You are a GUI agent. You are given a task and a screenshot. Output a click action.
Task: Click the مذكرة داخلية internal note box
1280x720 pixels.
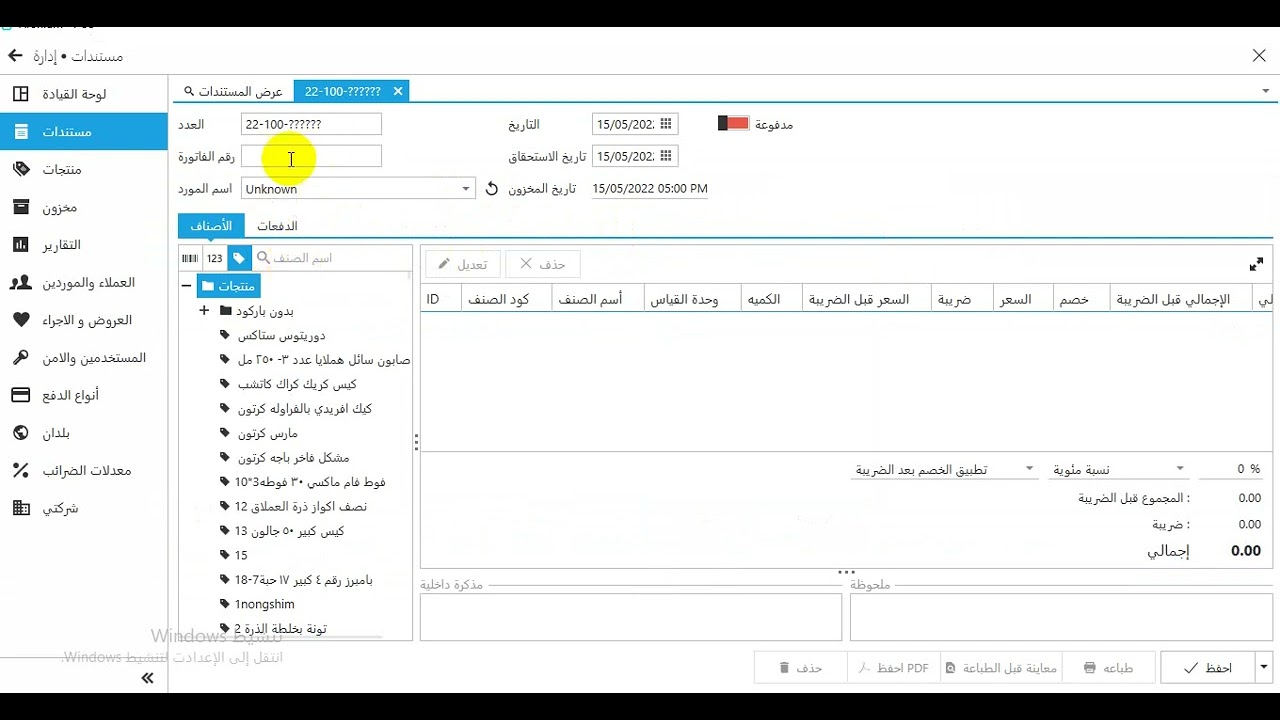tap(631, 617)
